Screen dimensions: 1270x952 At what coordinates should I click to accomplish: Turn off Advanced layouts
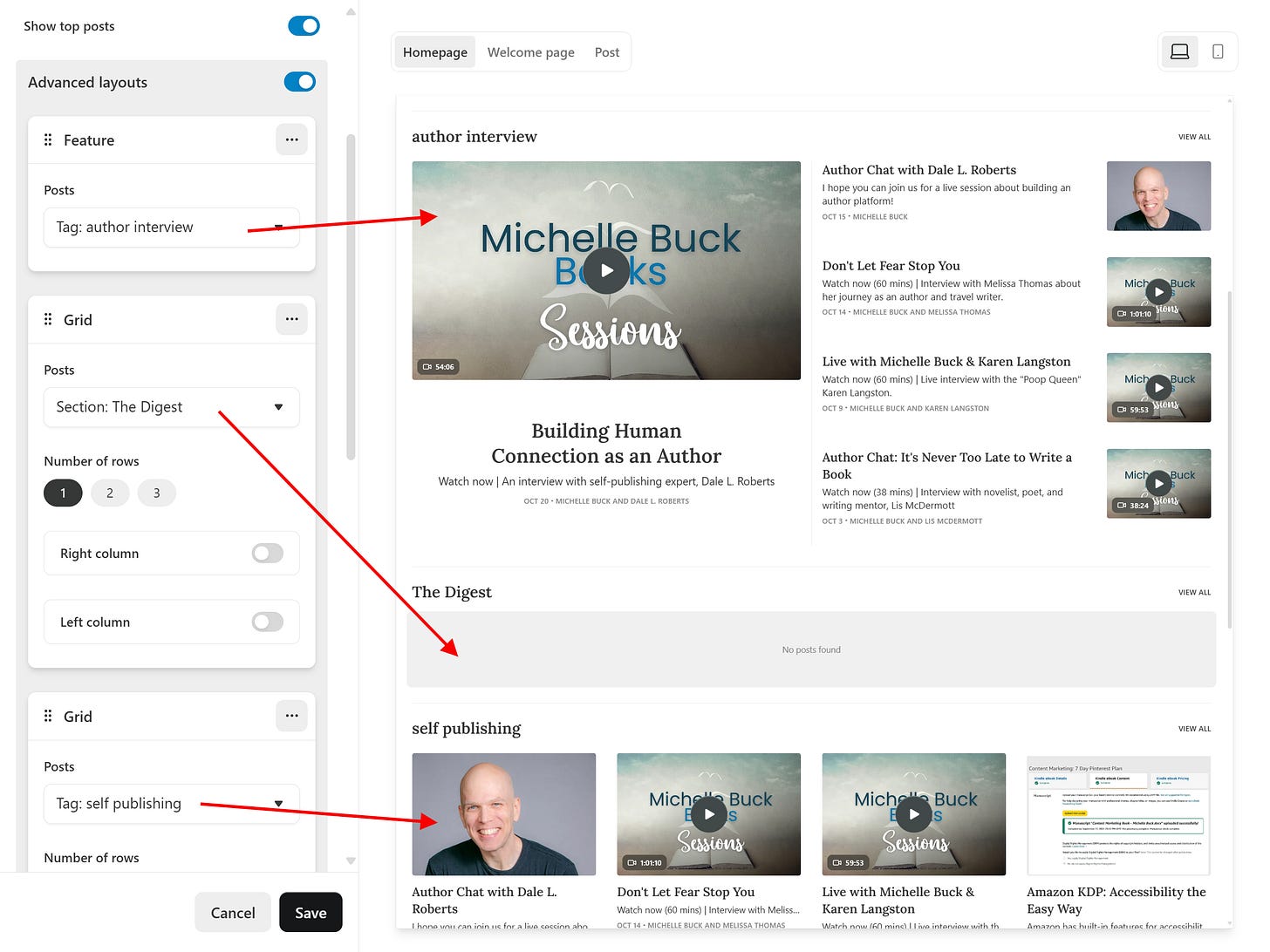click(299, 81)
